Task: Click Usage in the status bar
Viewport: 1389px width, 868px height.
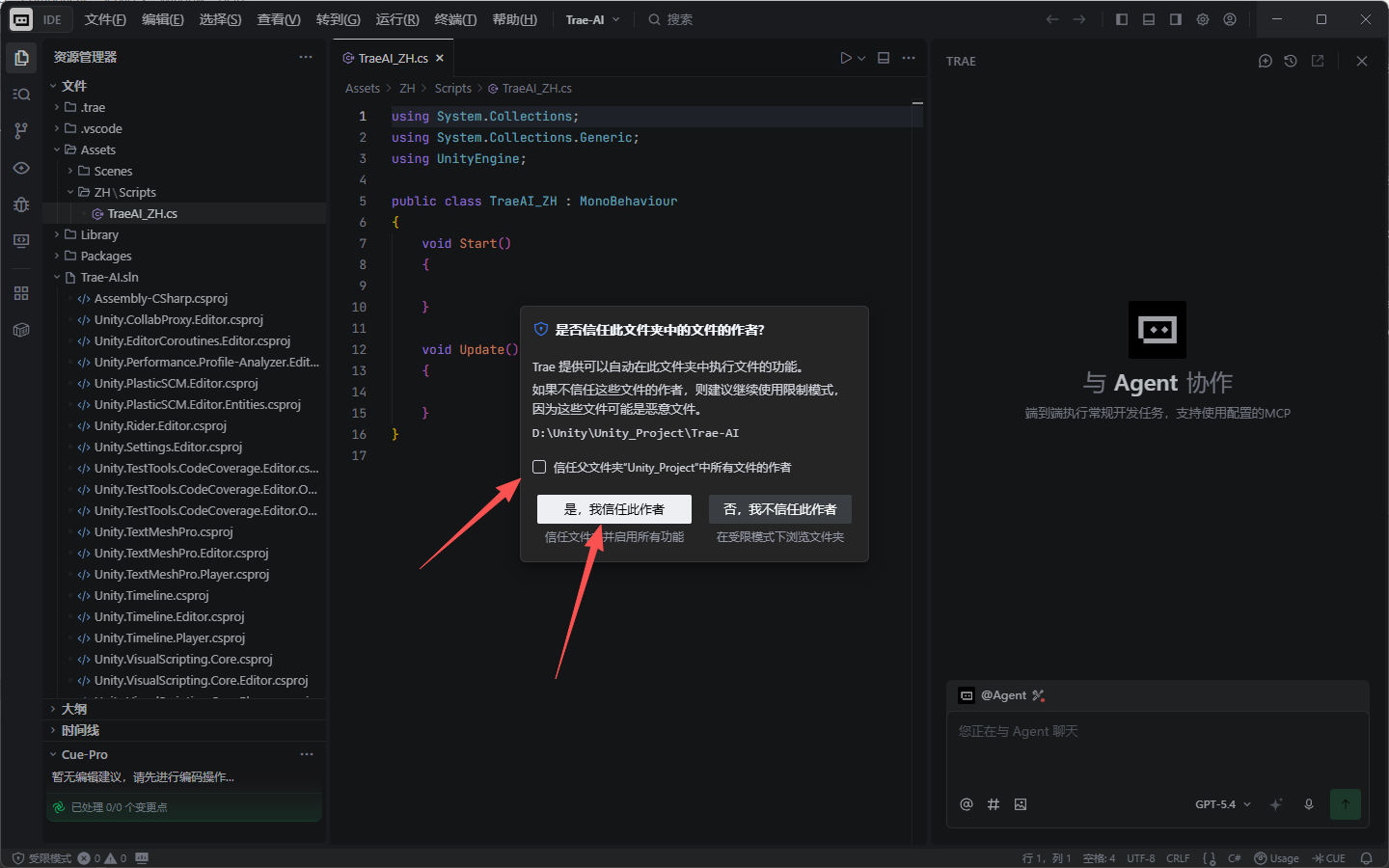Action: click(x=1276, y=858)
